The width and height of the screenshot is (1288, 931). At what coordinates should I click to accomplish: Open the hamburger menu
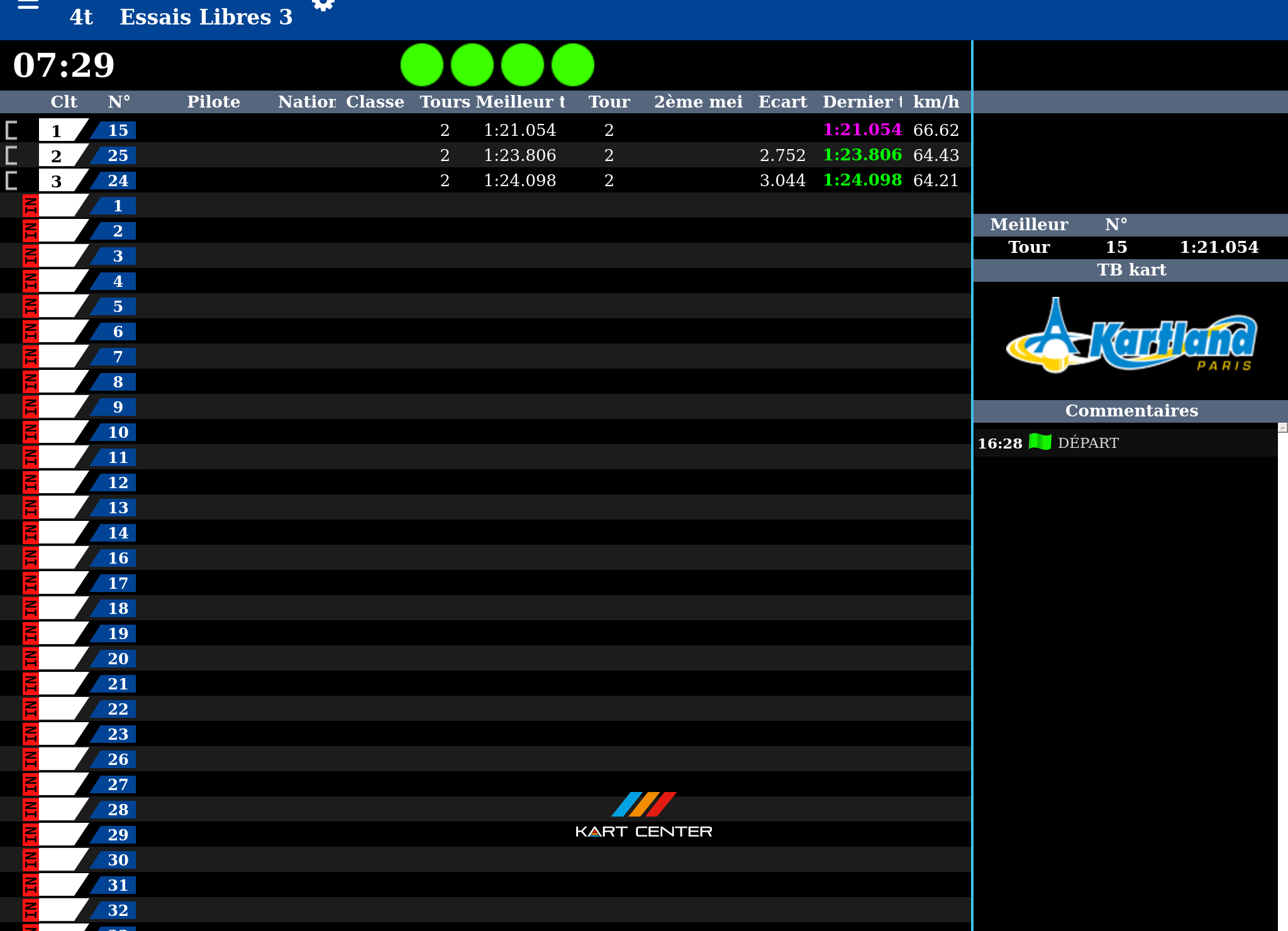(28, 5)
